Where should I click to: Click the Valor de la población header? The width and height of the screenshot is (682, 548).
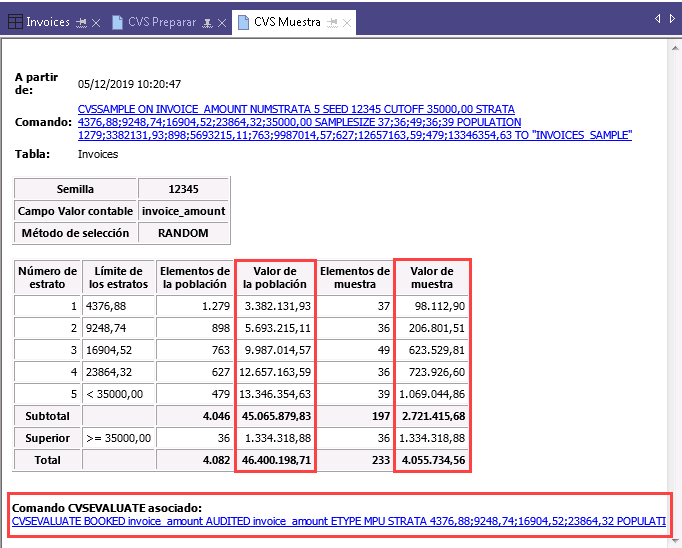[x=275, y=278]
